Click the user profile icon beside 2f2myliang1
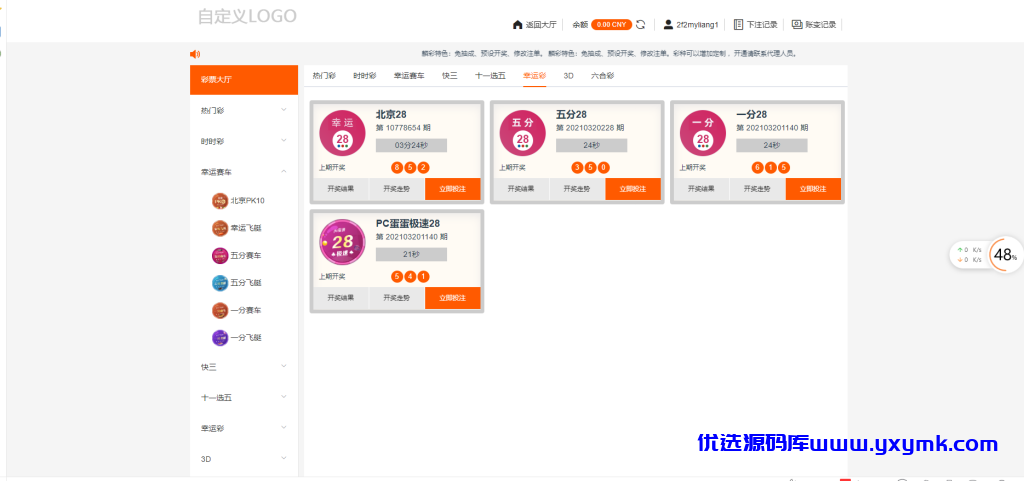 [x=668, y=25]
